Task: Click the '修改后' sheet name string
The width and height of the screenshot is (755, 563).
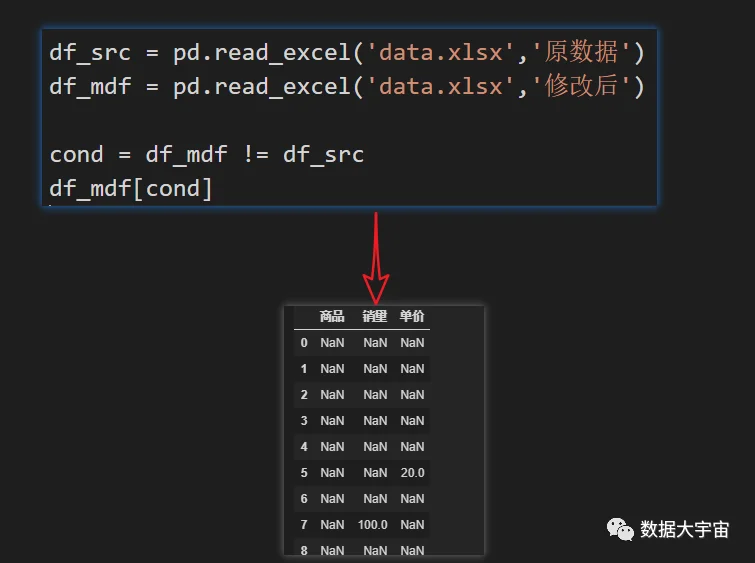Action: point(581,86)
